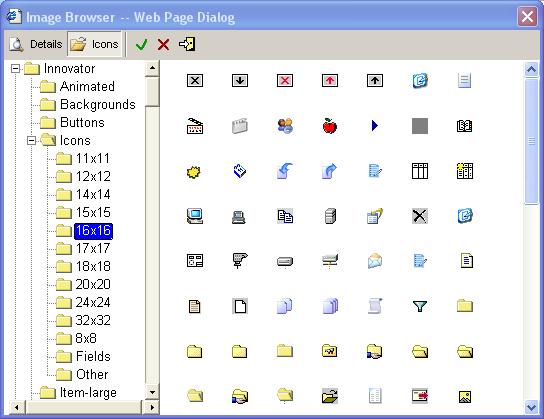The image size is (544, 419).
Task: Open the Fields folder
Action: tap(93, 356)
